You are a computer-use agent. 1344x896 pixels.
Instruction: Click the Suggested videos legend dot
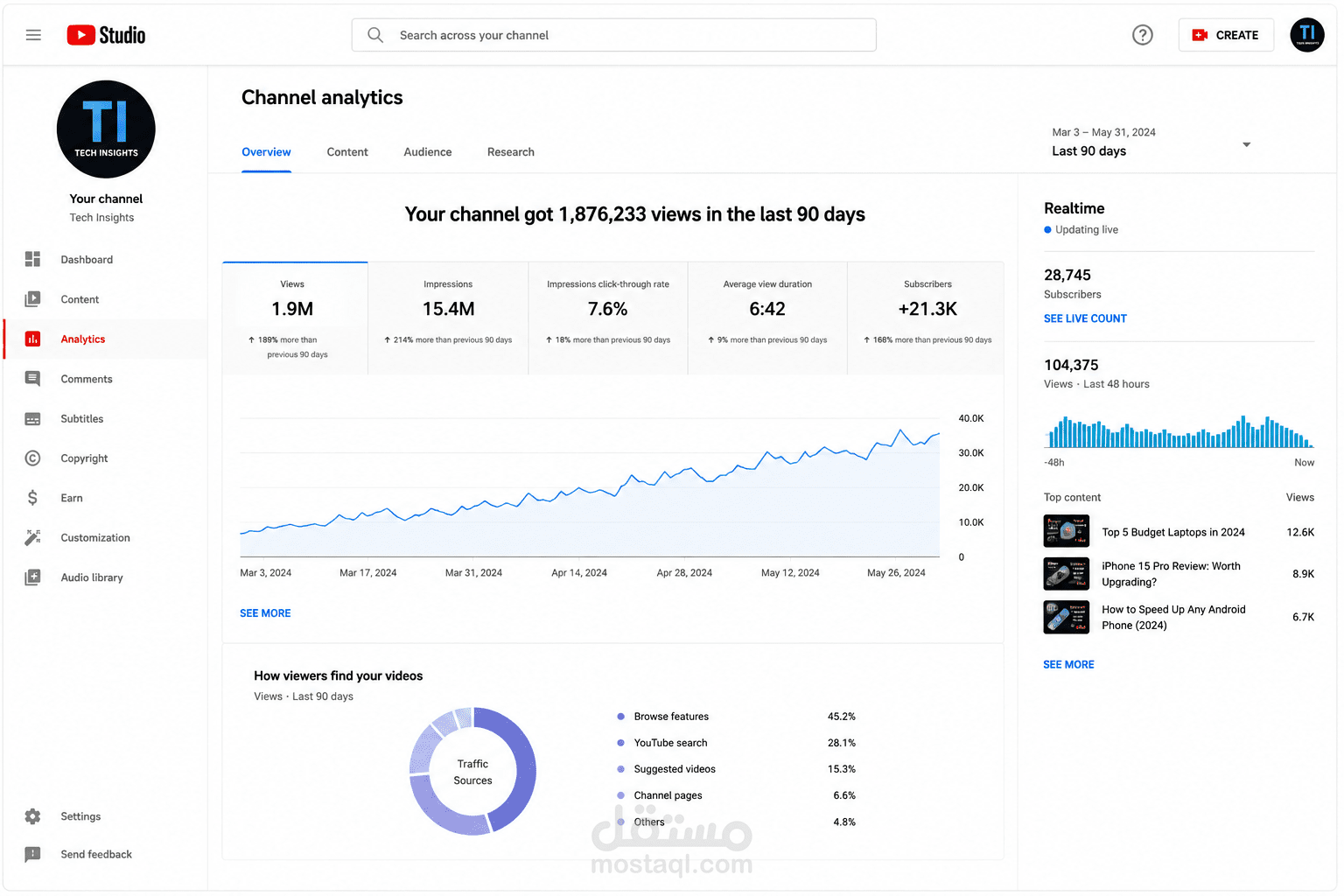(620, 769)
